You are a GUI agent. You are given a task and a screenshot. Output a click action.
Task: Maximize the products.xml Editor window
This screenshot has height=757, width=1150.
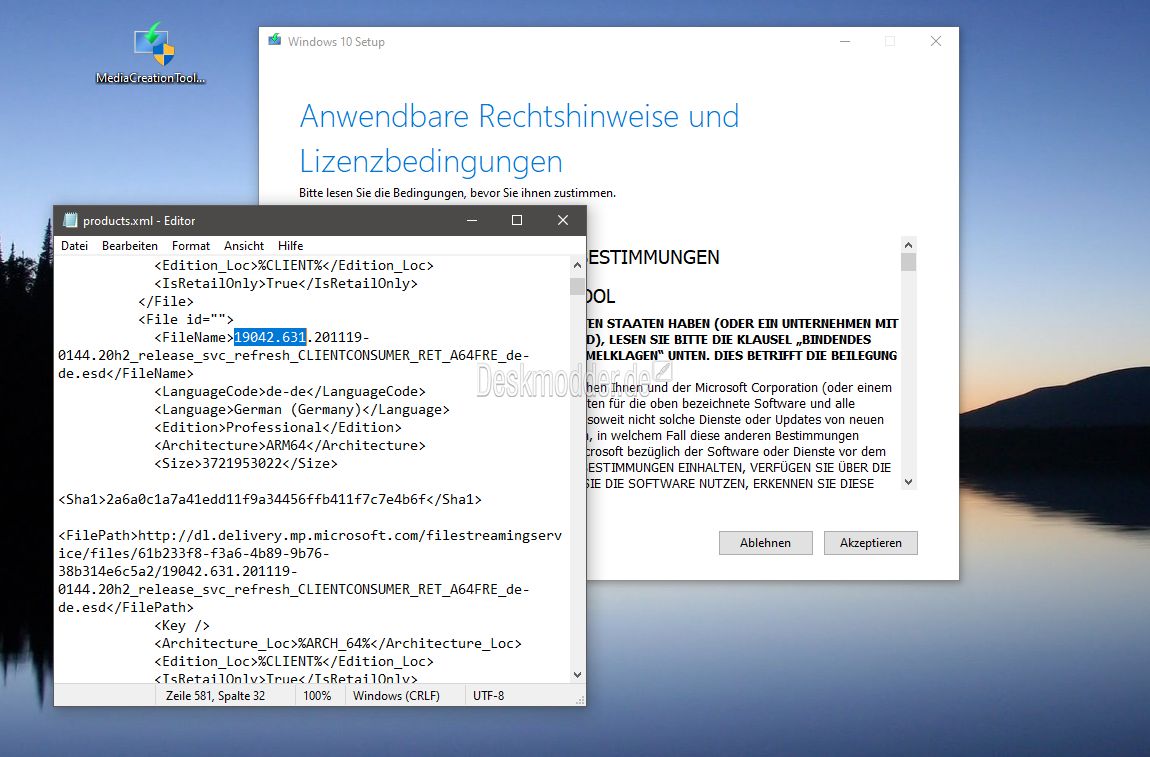point(517,220)
